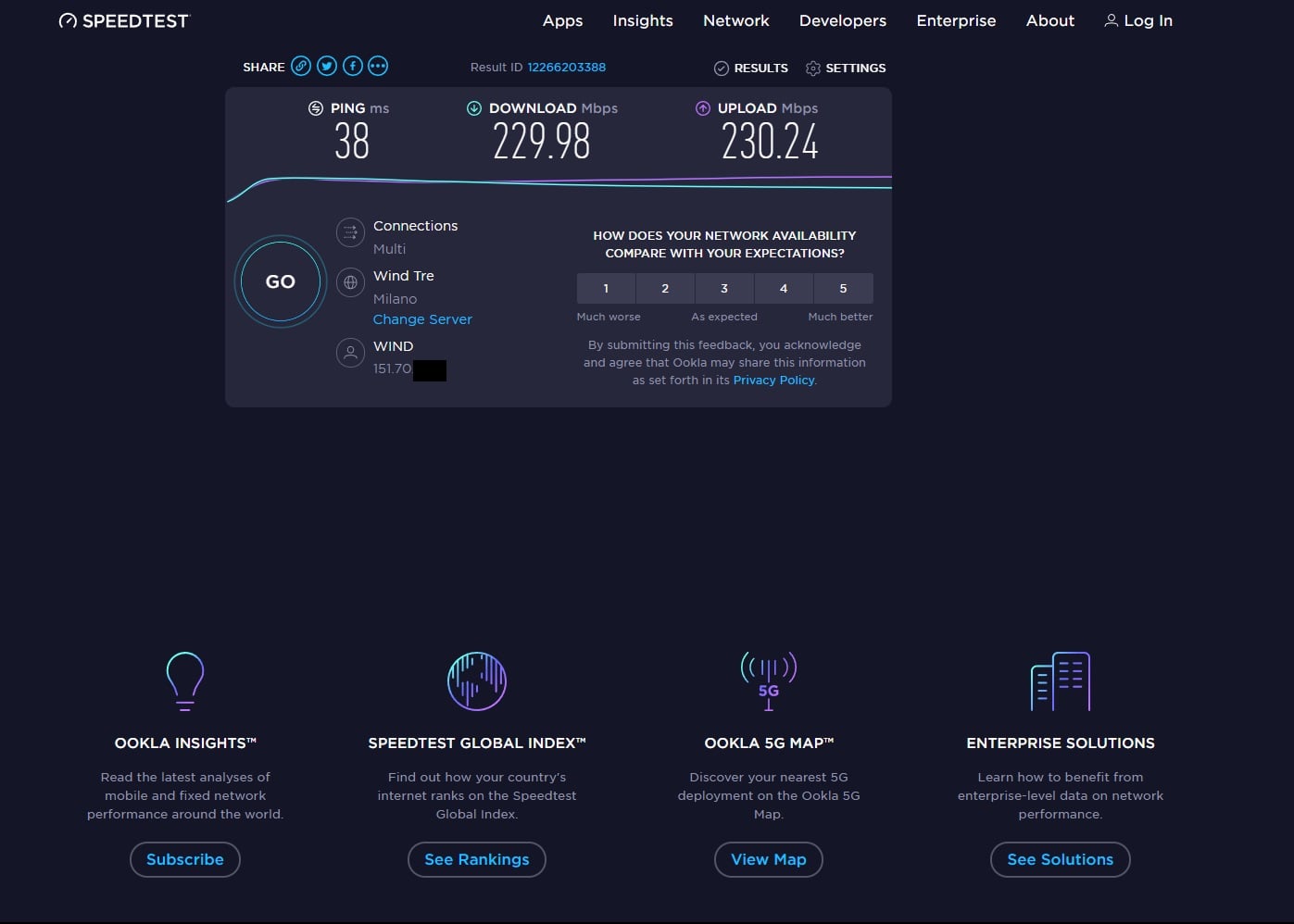Rate network availability 5 Much better
The width and height of the screenshot is (1294, 924).
coord(843,289)
